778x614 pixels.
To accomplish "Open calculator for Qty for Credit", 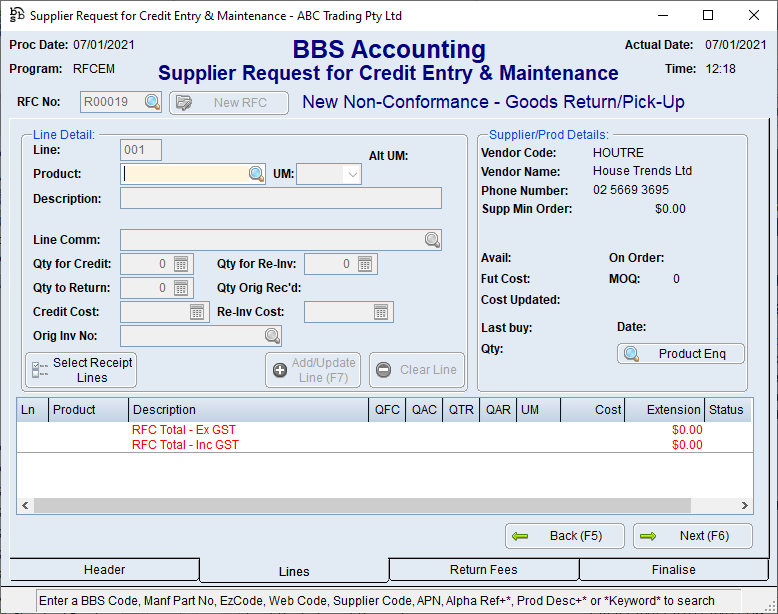I will [x=181, y=264].
